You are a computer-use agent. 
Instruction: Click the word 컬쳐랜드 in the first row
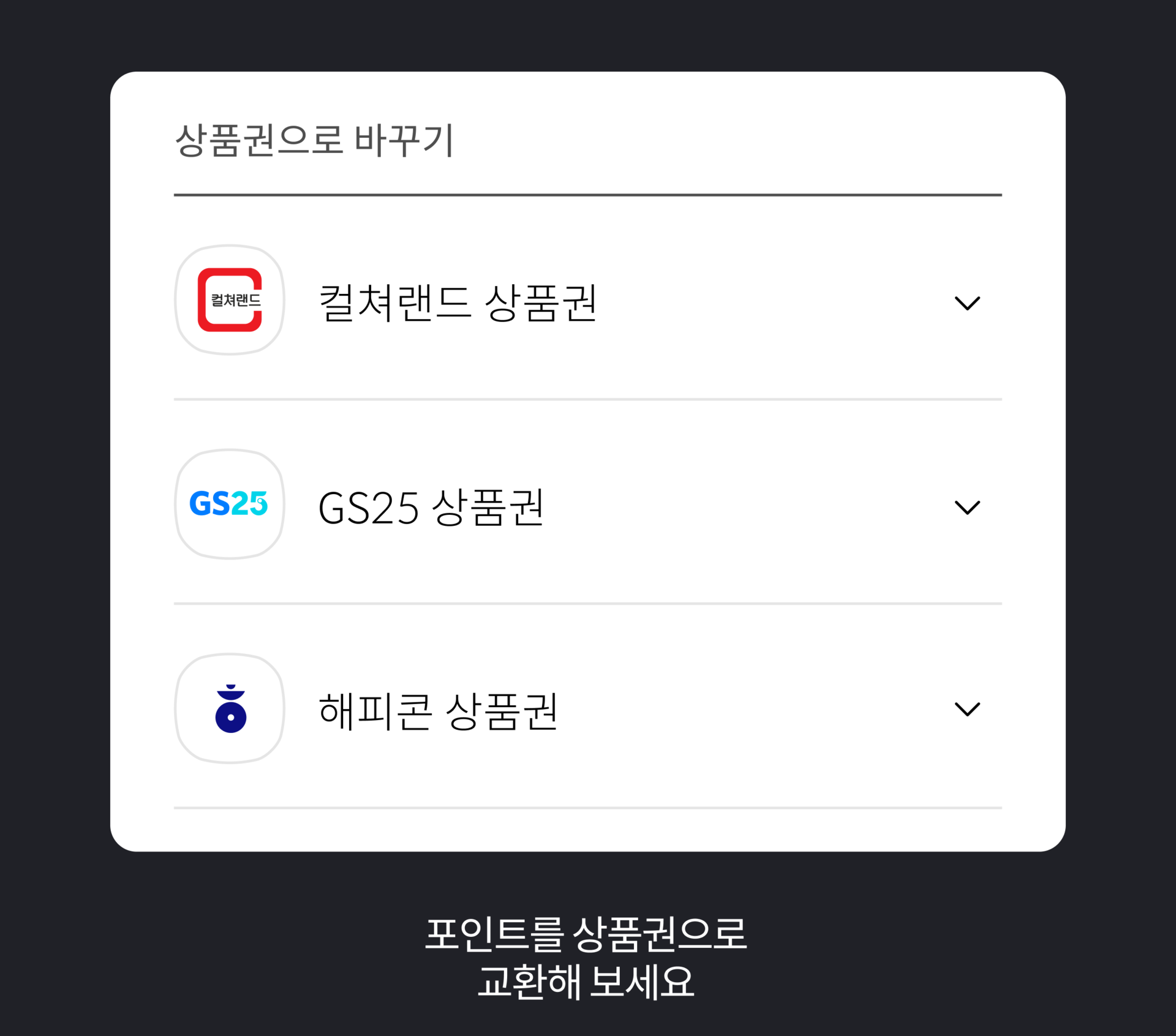[x=395, y=302]
